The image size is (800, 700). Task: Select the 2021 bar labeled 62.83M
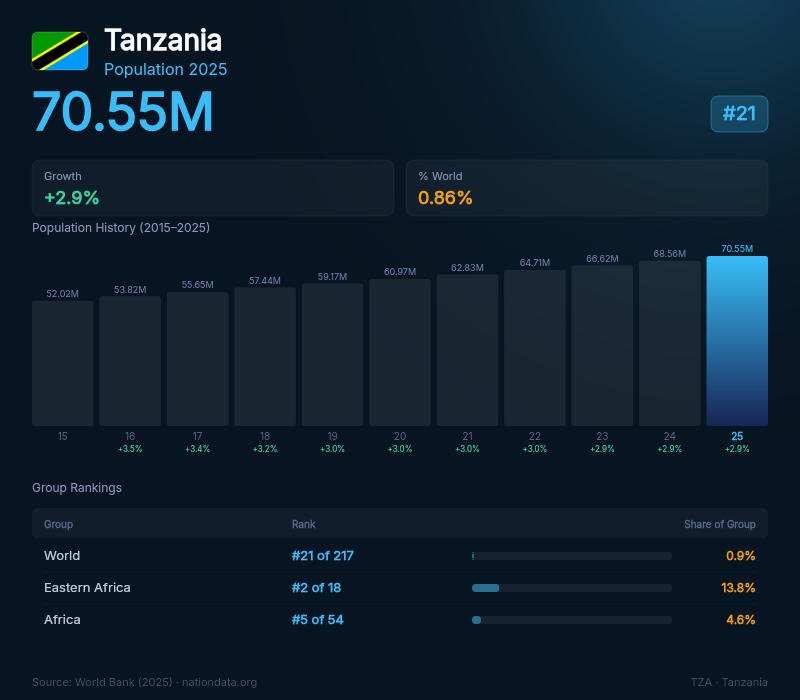[x=467, y=350]
